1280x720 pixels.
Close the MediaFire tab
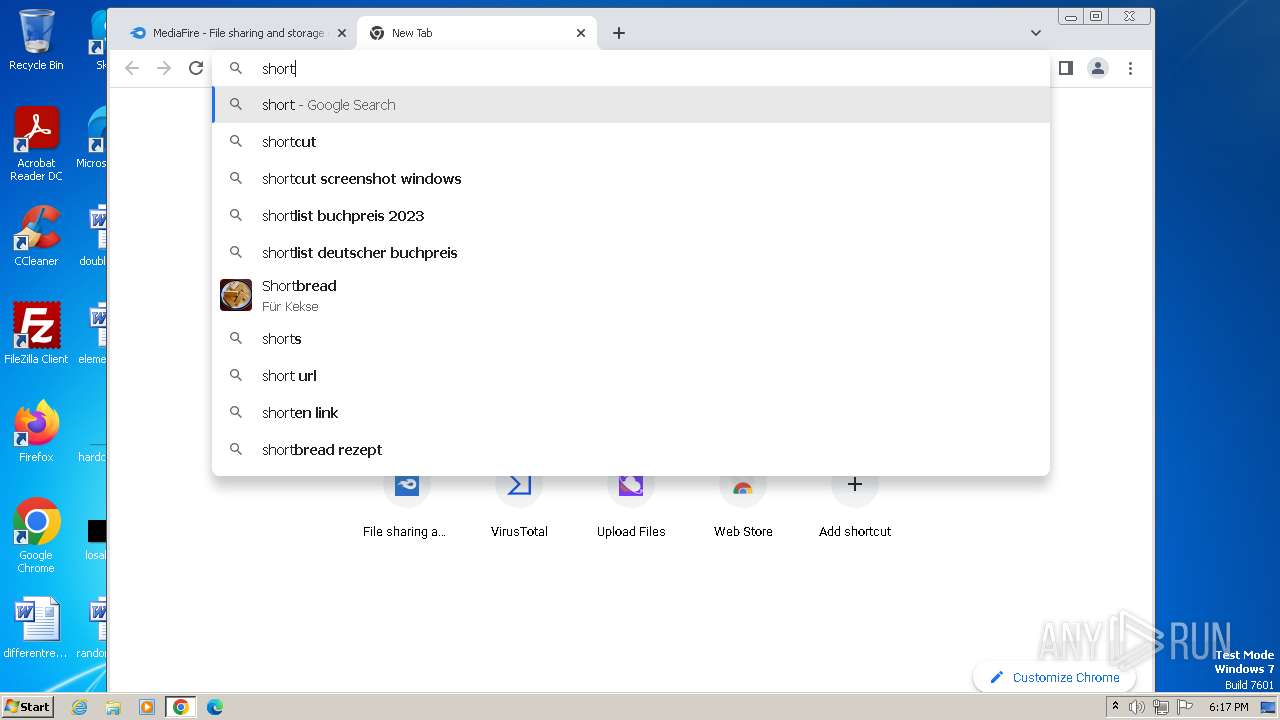pyautogui.click(x=341, y=33)
